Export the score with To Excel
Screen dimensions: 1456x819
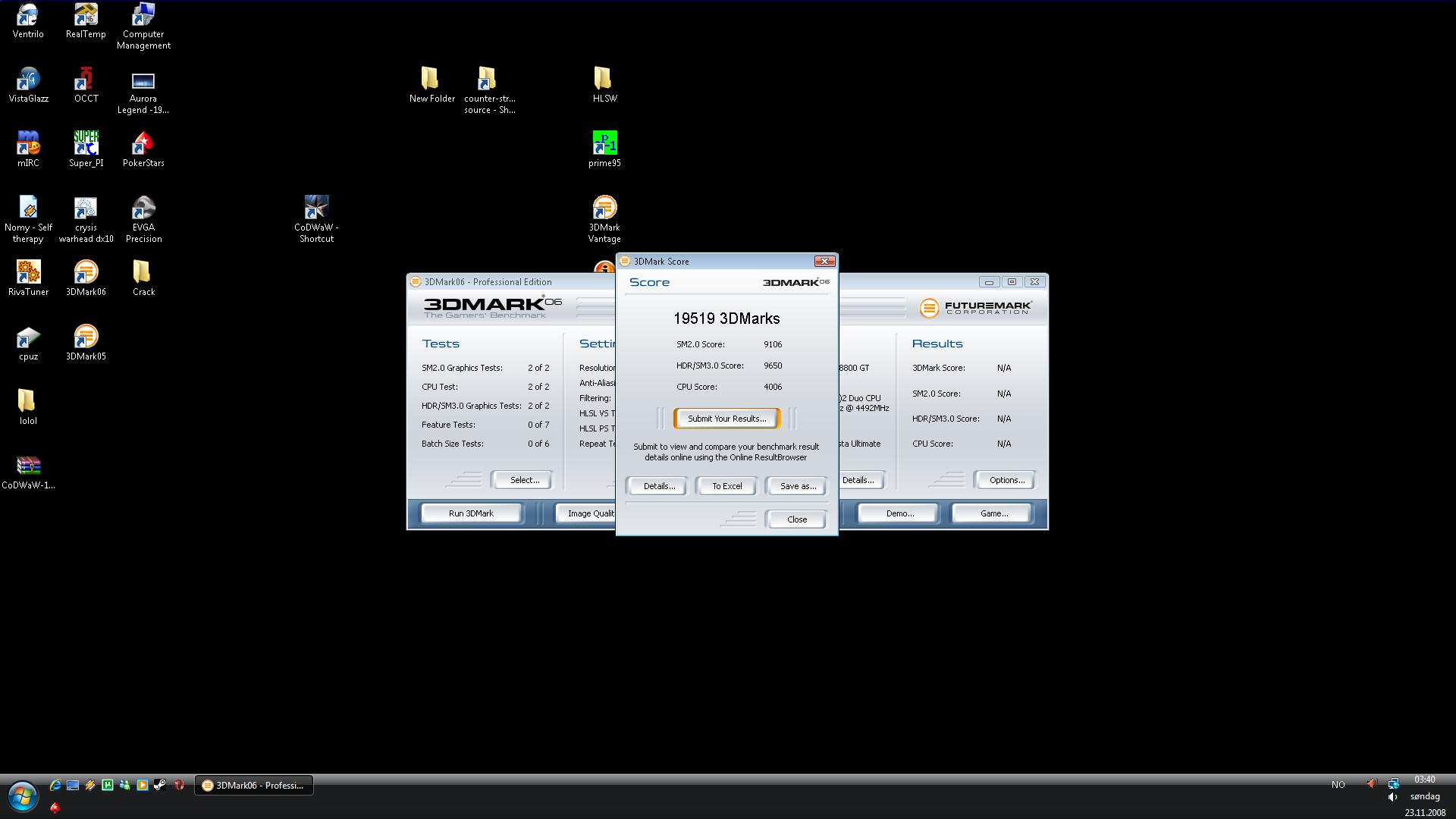tap(726, 486)
